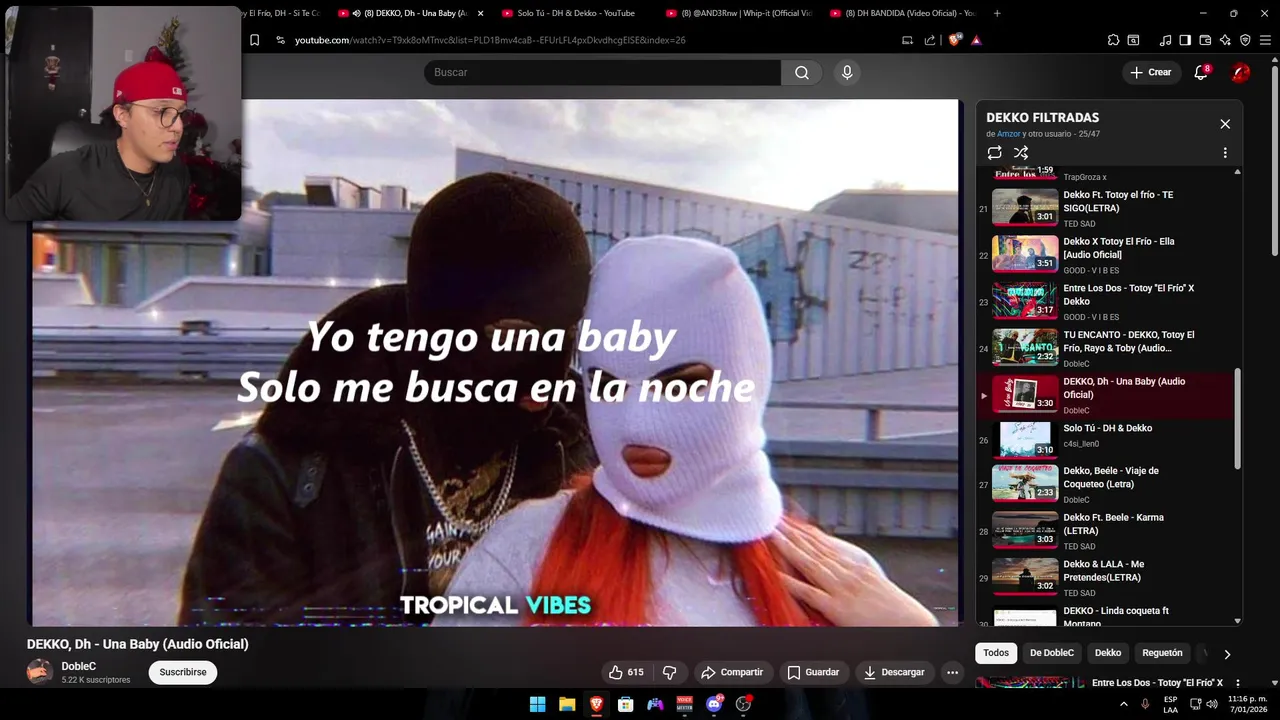Open more video actions three-dot menu
This screenshot has height=720, width=1280.
click(953, 672)
